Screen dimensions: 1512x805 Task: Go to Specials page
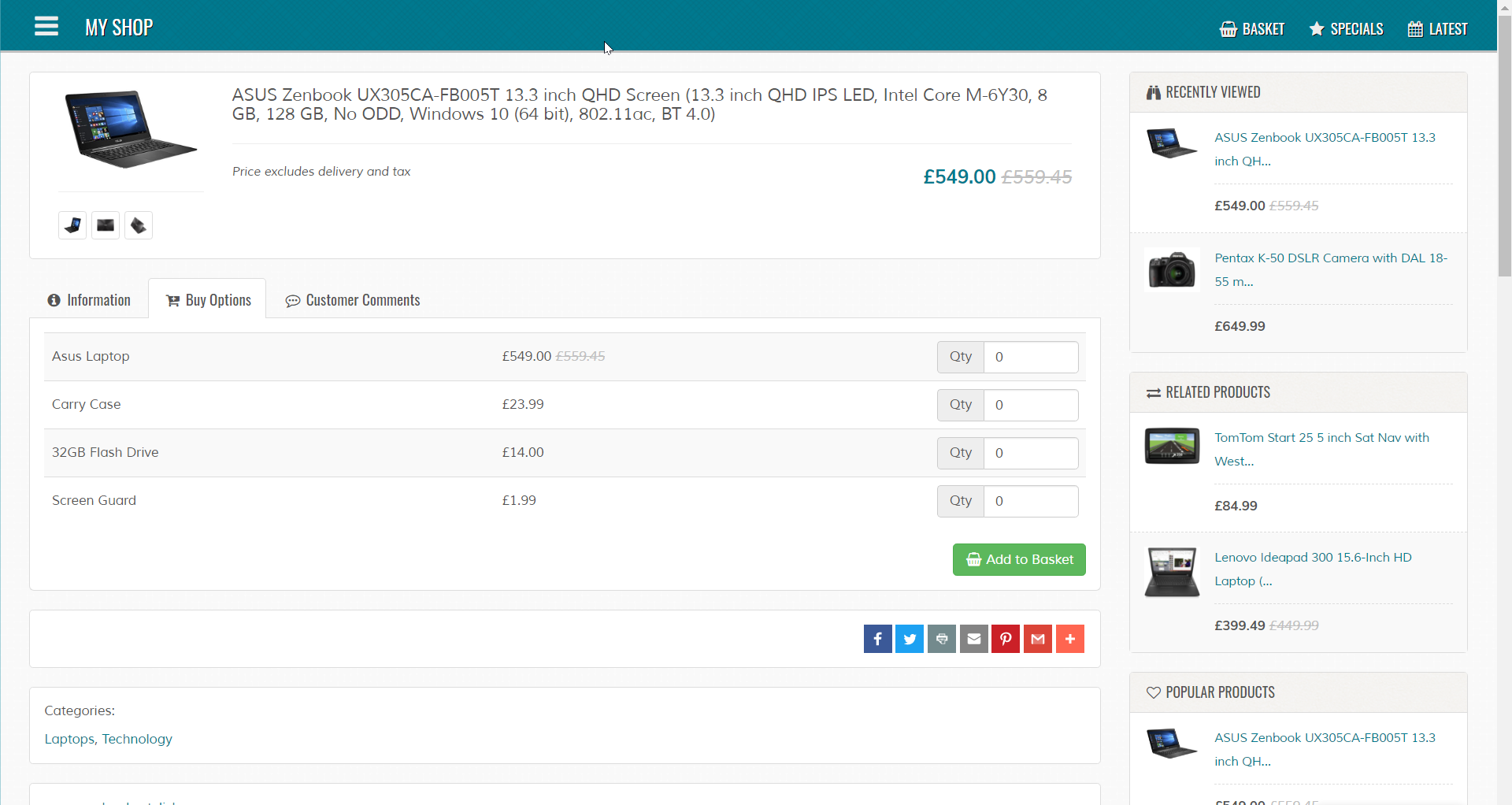[1346, 29]
